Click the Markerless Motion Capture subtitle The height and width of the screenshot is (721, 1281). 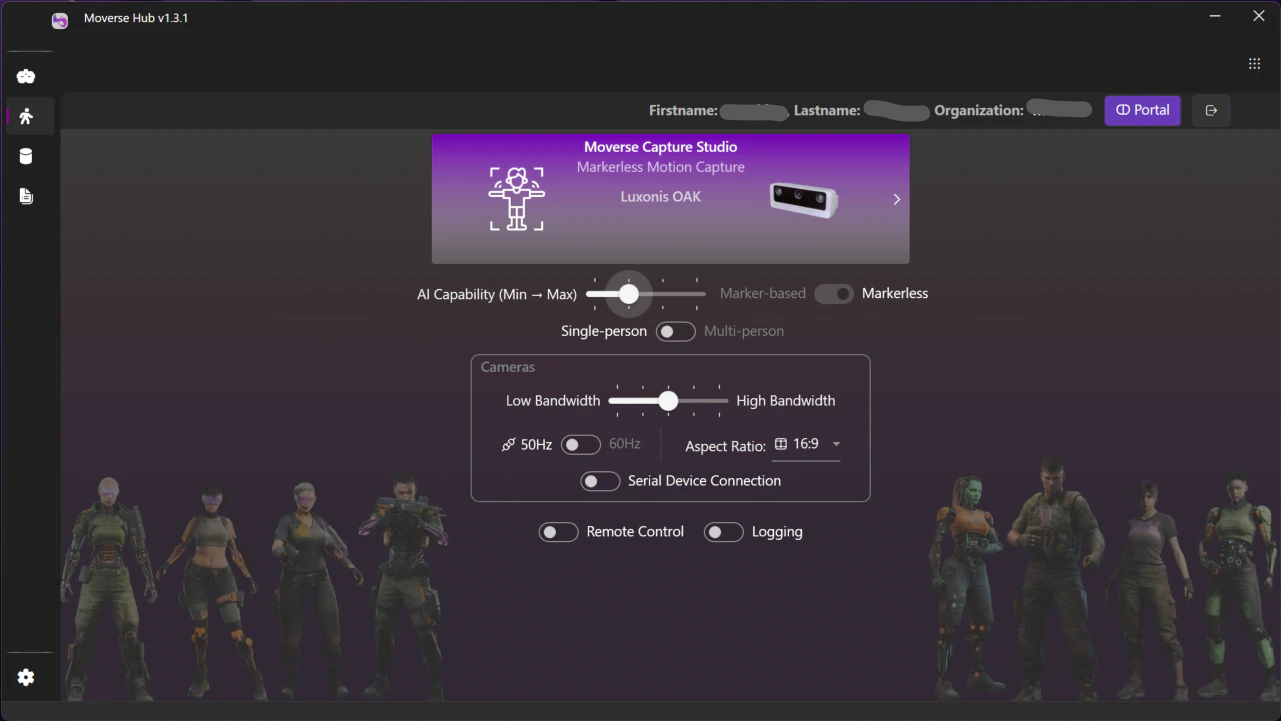661,167
